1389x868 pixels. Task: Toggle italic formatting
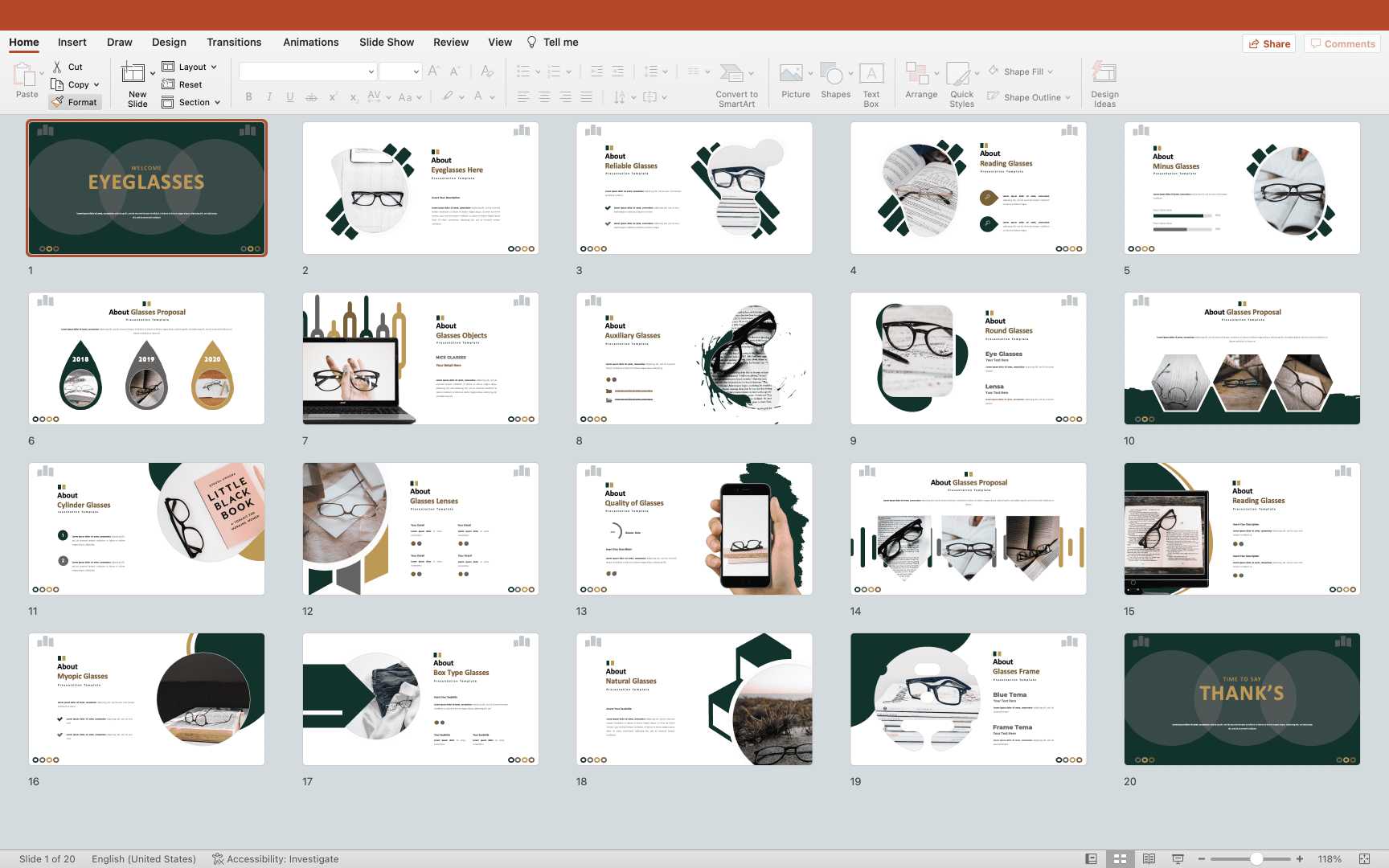coord(269,97)
